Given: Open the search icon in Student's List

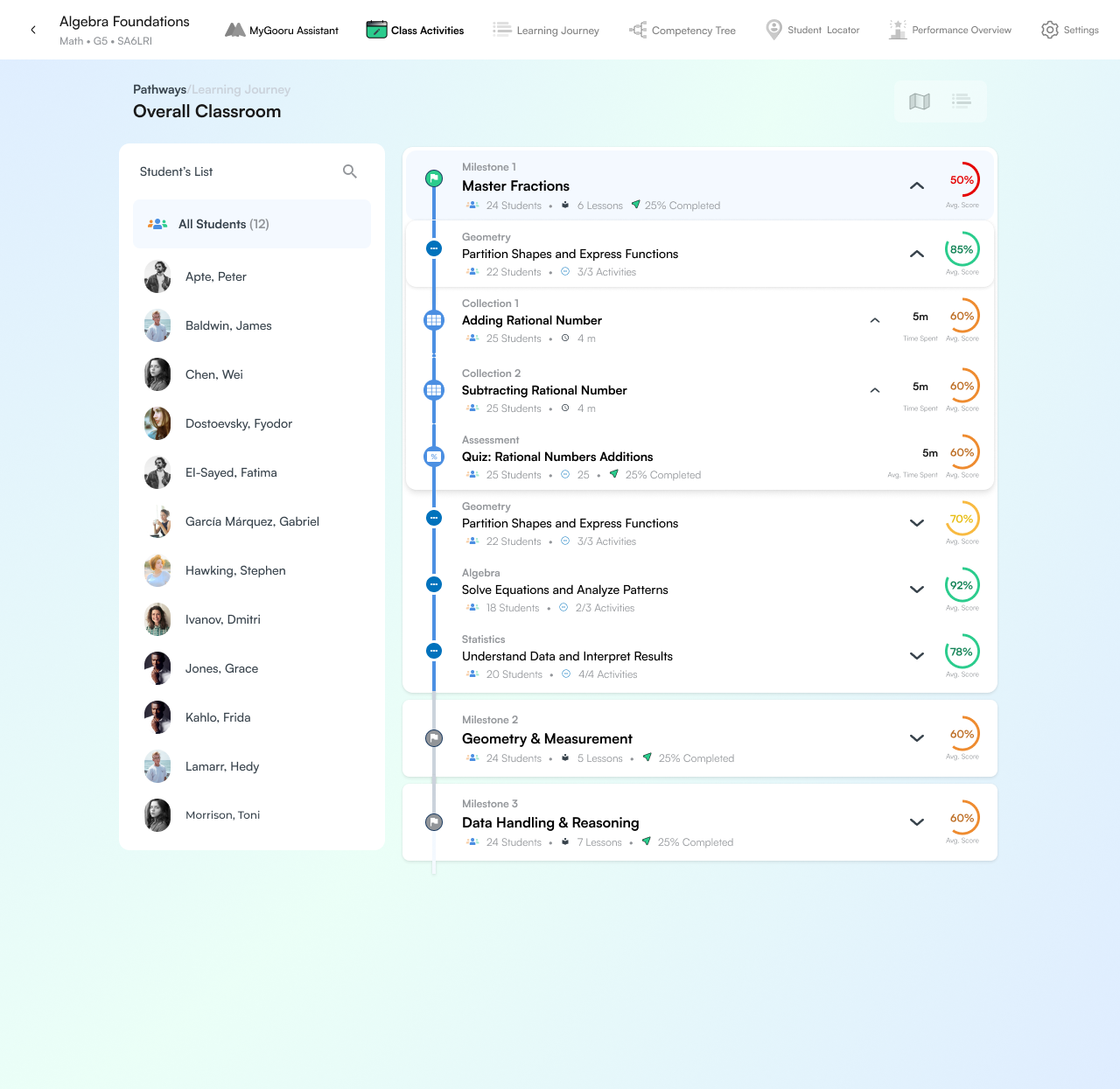Looking at the screenshot, I should (x=350, y=171).
